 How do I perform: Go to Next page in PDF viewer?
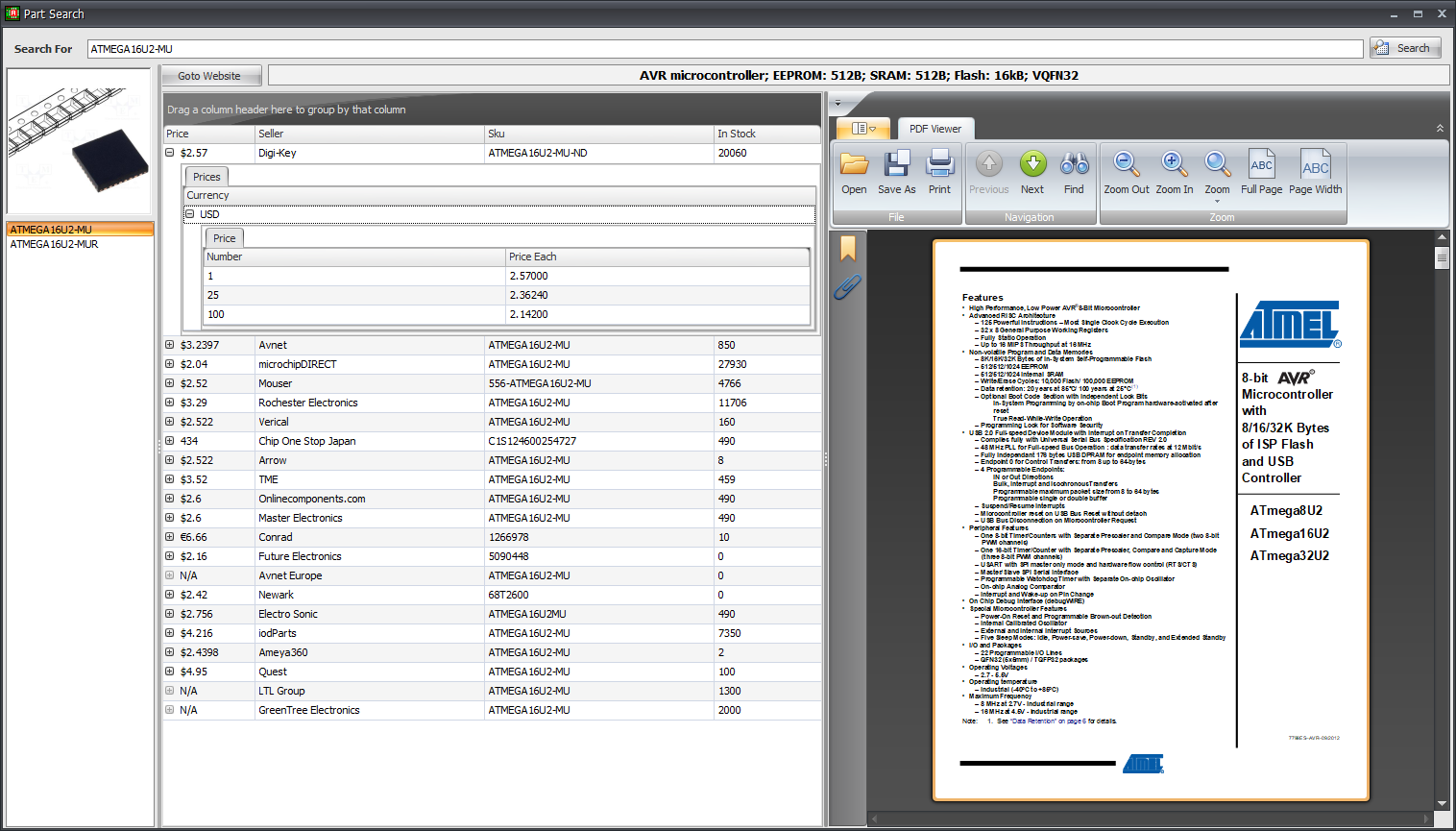click(x=1032, y=173)
